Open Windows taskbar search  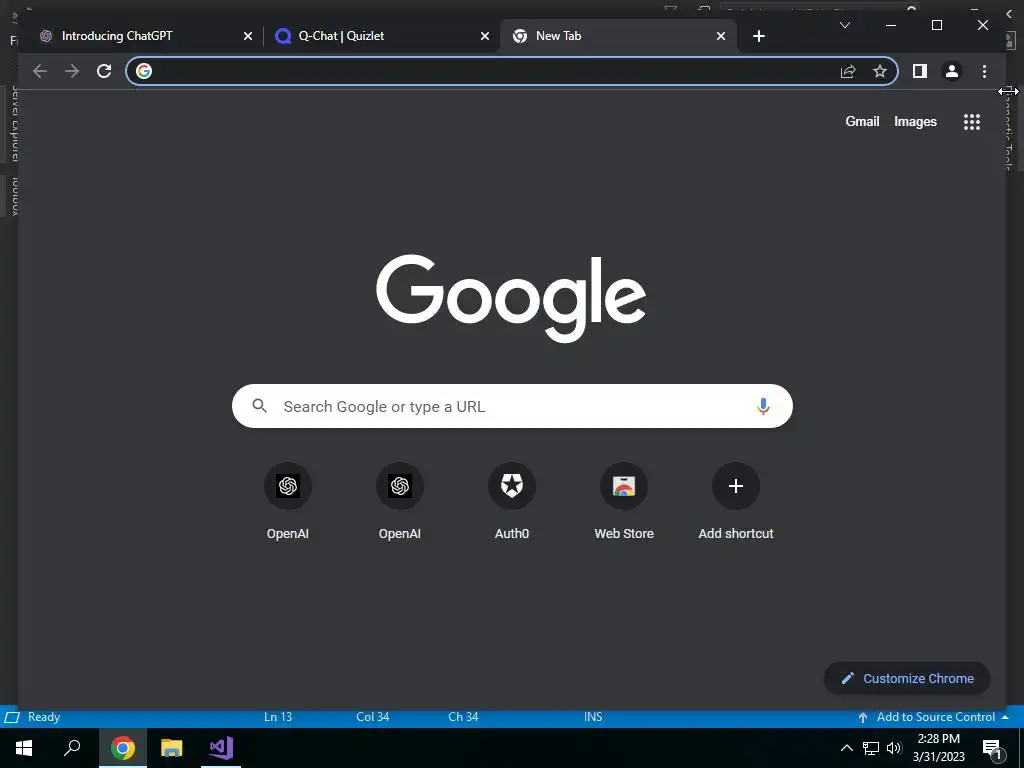[x=72, y=748]
